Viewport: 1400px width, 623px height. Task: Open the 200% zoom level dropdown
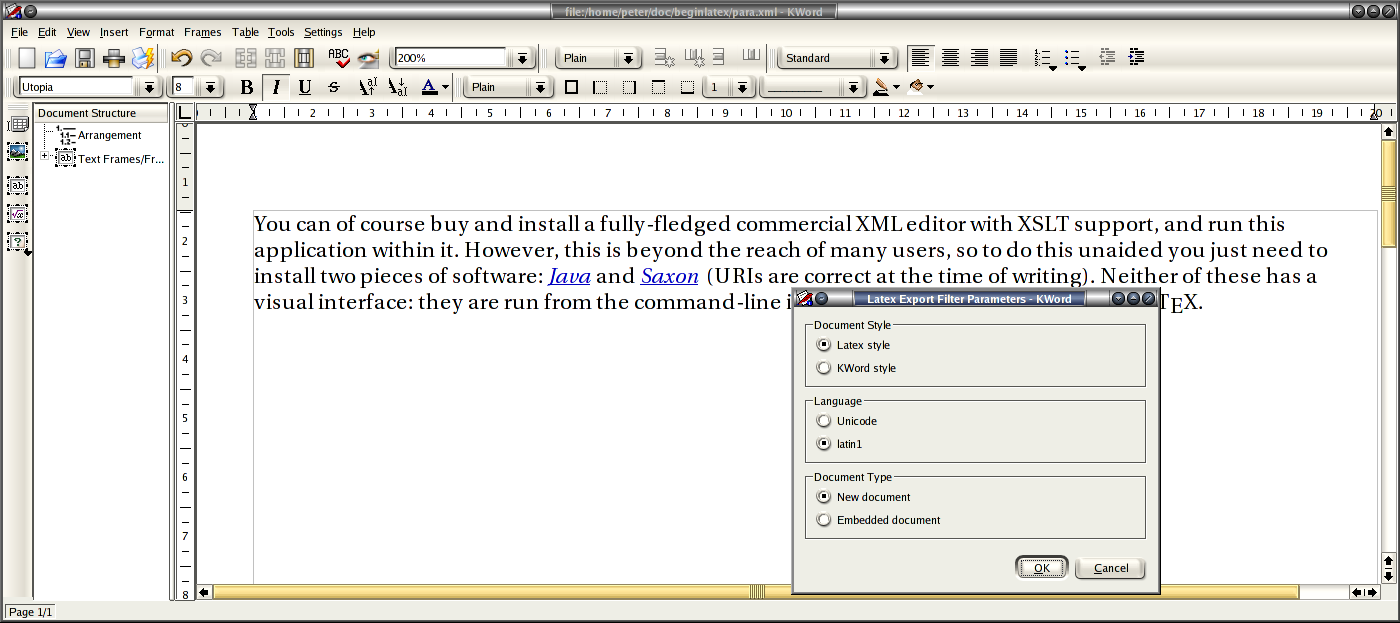521,59
